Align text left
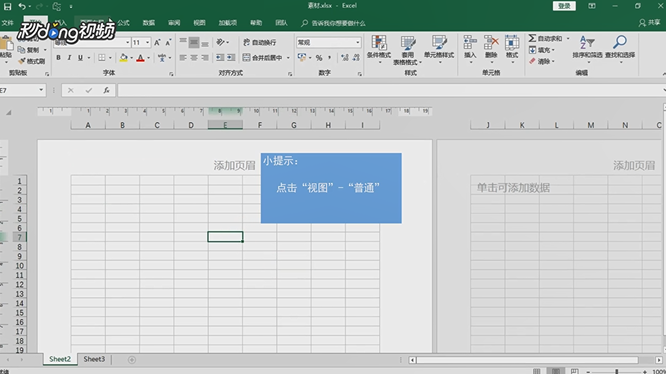This screenshot has height=374, width=666. point(183,58)
